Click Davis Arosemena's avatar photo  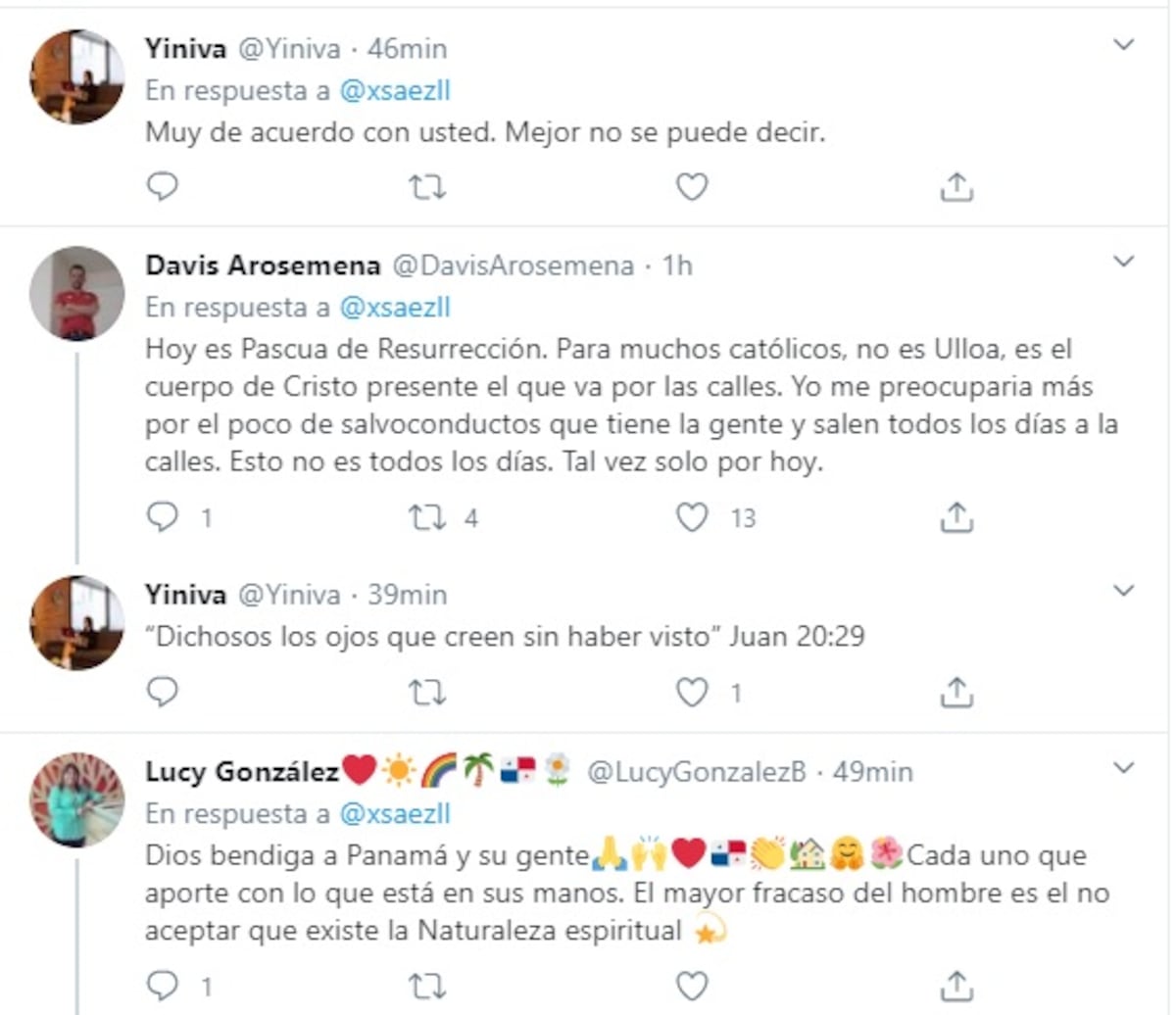(77, 293)
